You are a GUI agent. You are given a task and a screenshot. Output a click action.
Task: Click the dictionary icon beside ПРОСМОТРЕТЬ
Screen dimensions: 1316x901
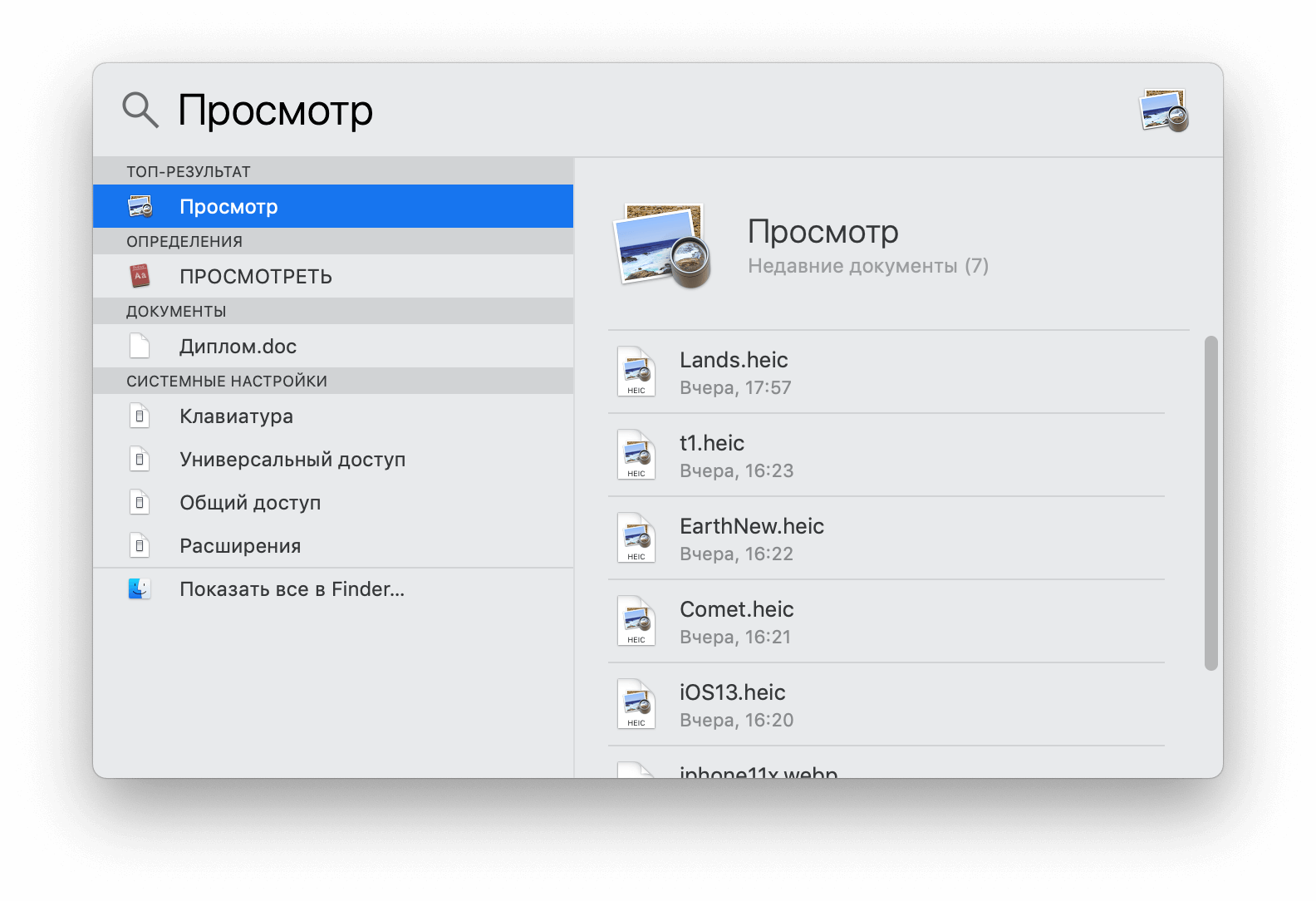[x=140, y=276]
